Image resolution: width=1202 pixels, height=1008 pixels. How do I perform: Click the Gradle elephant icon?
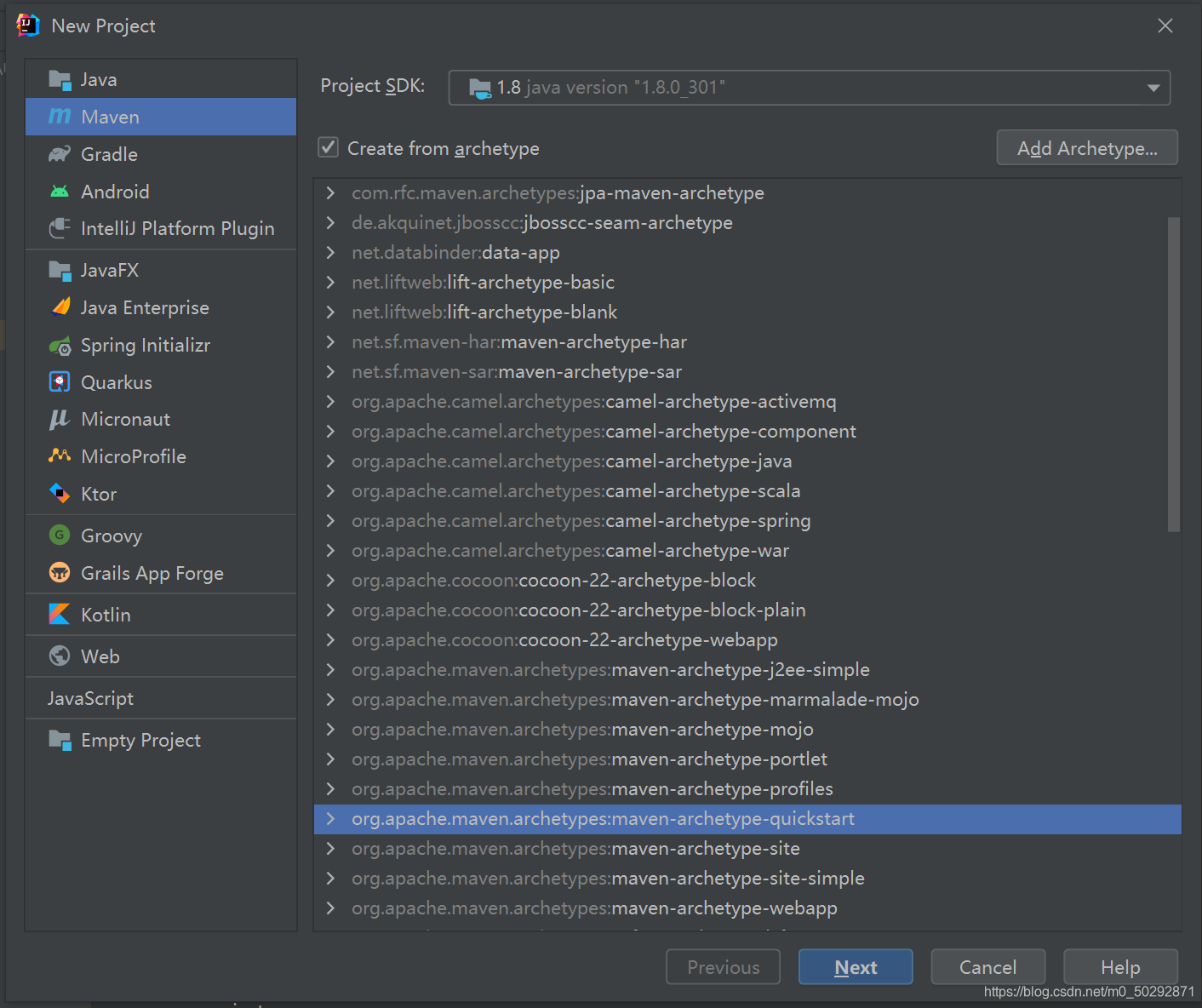(60, 154)
